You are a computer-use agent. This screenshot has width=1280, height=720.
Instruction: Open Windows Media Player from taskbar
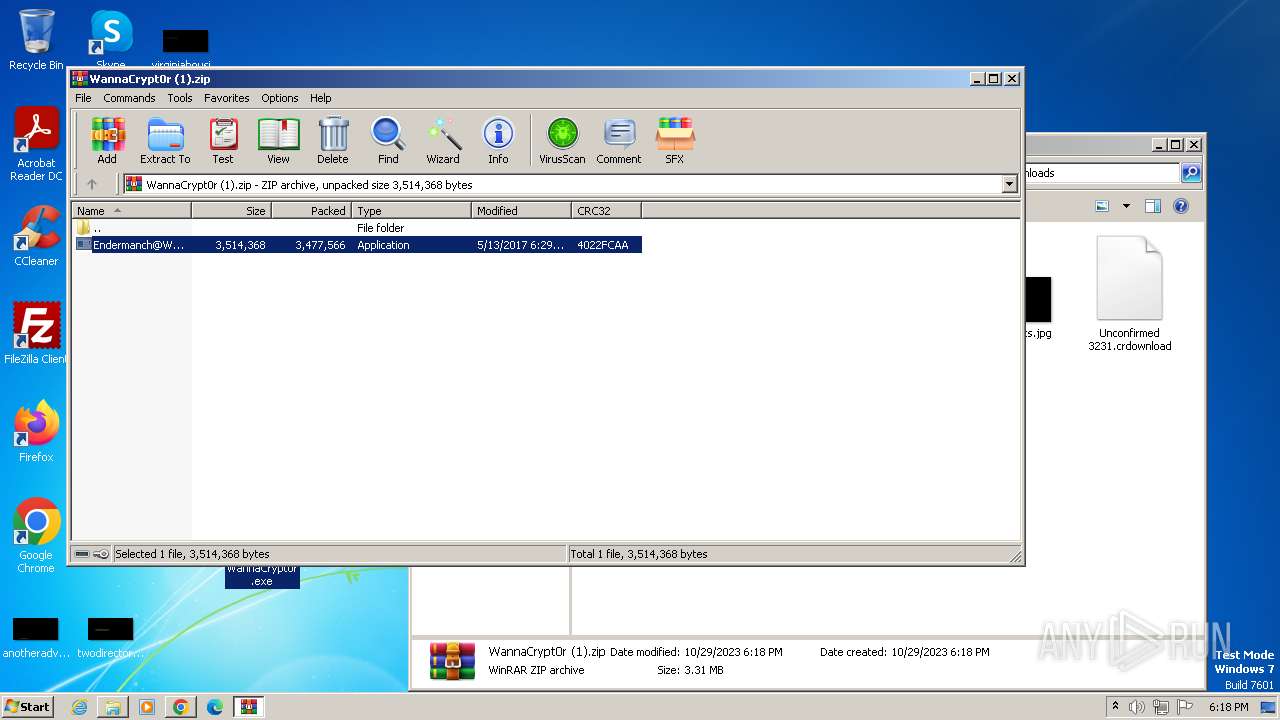147,707
